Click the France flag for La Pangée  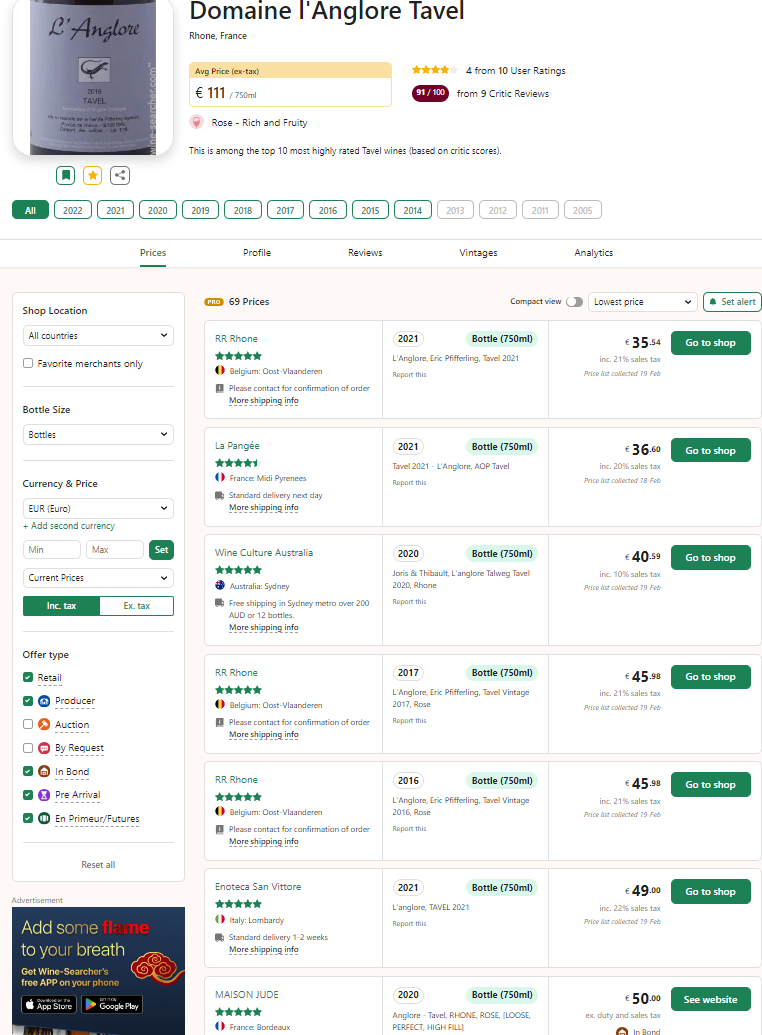tap(220, 477)
